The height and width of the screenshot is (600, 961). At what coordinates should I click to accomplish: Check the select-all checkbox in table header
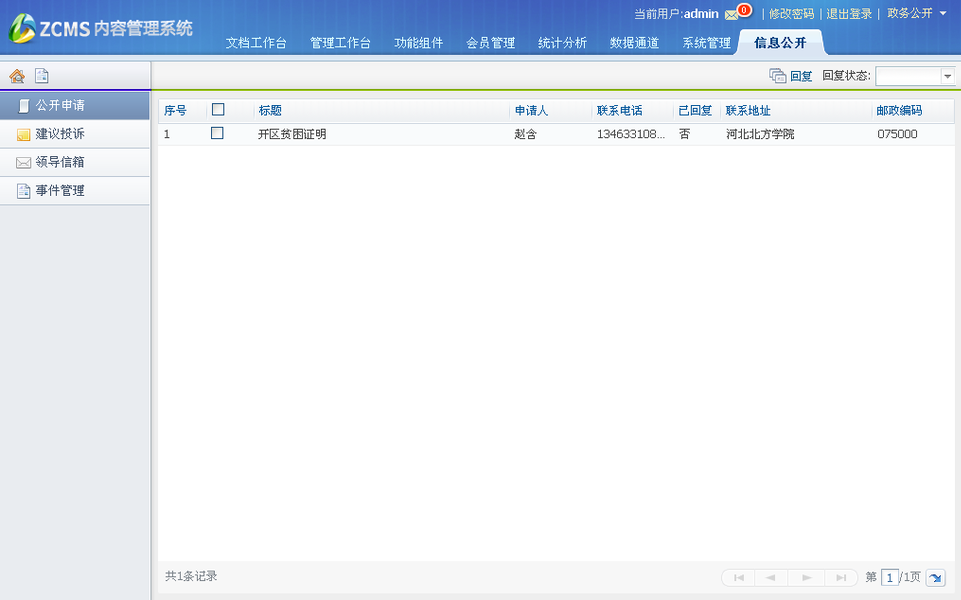(x=217, y=109)
